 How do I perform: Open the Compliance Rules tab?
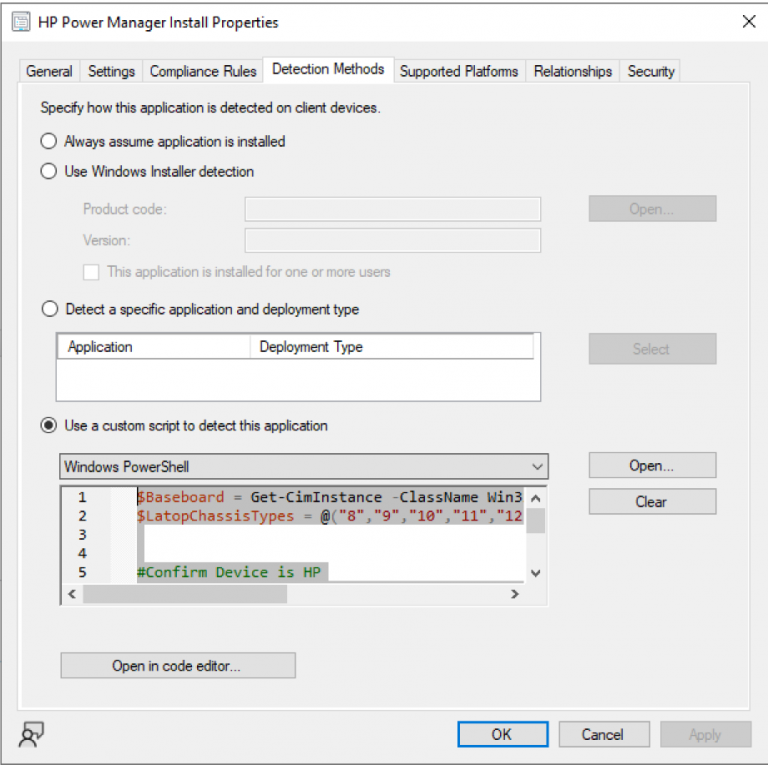203,71
